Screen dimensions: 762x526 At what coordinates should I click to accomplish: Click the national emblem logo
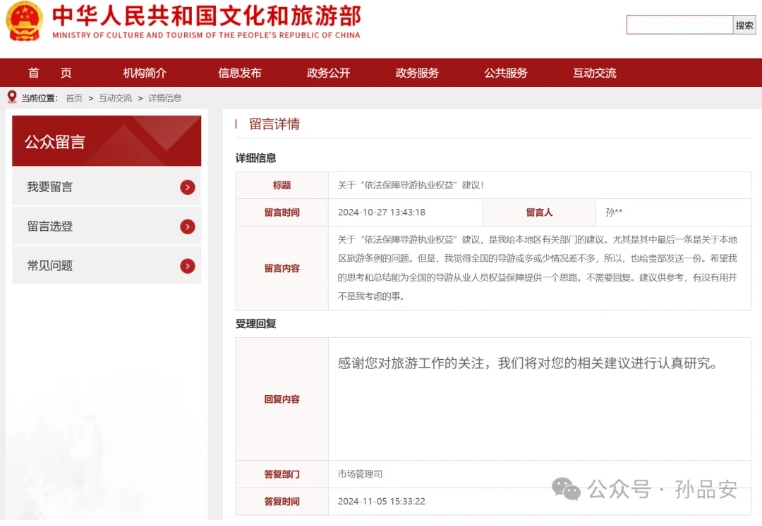click(23, 21)
